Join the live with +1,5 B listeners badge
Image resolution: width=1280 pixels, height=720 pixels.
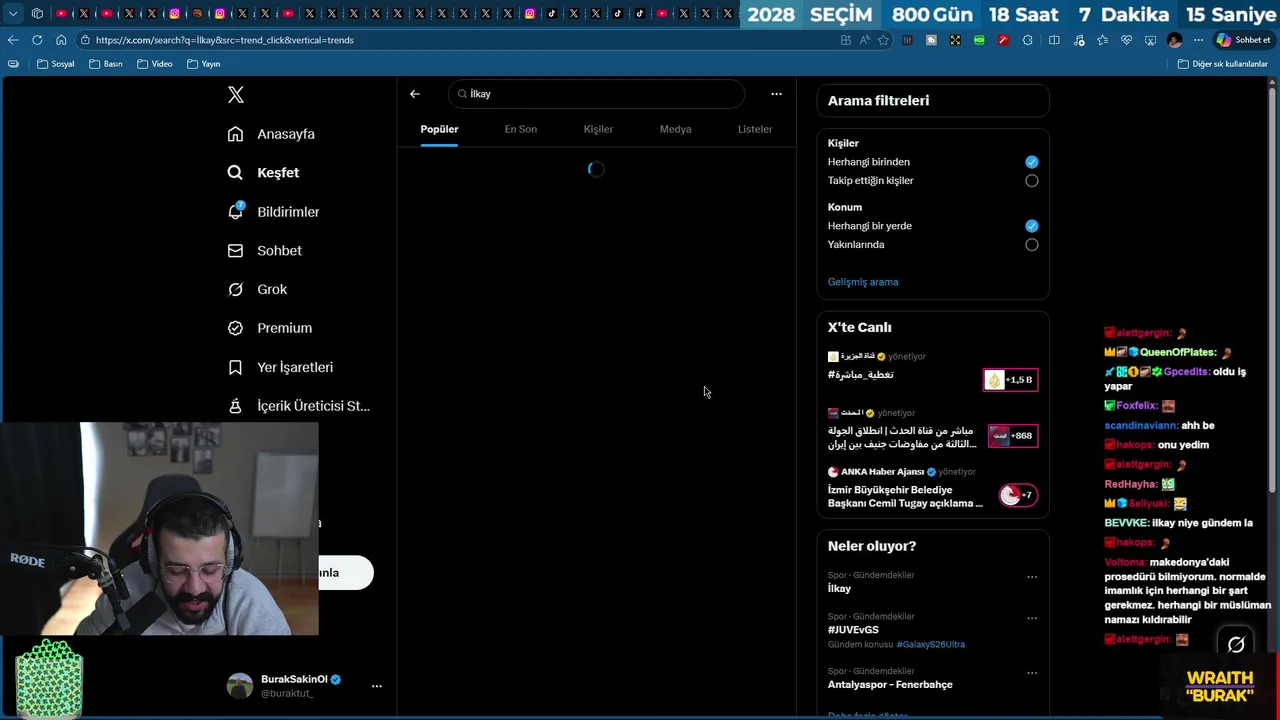[1011, 380]
